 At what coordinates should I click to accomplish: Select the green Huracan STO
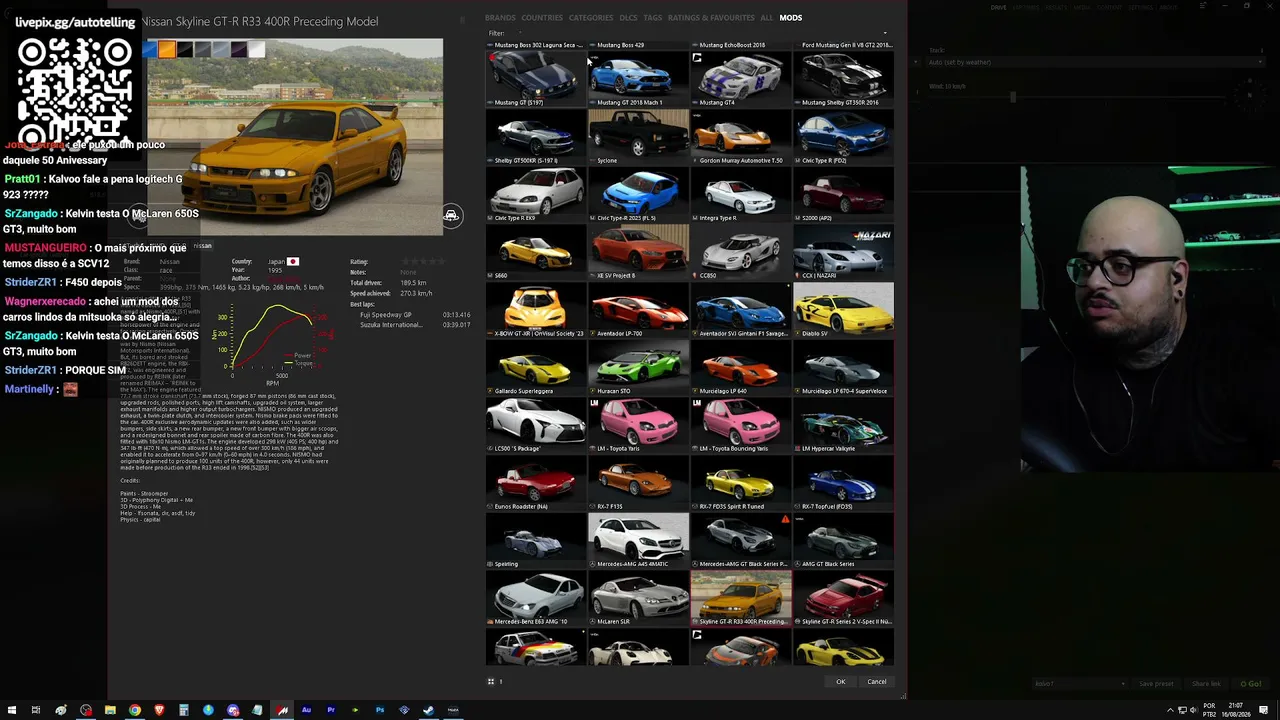point(638,368)
